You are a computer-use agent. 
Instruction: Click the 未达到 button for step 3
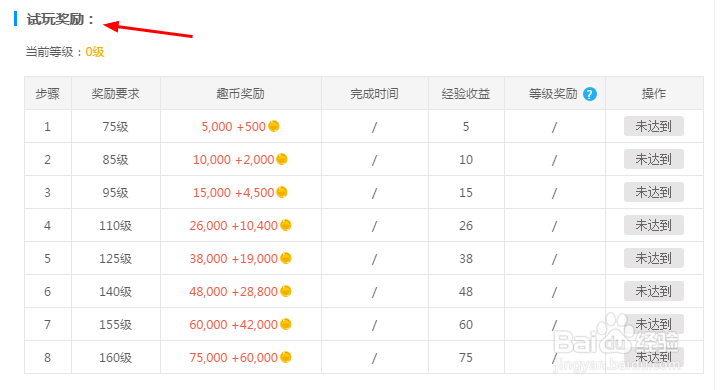(653, 192)
